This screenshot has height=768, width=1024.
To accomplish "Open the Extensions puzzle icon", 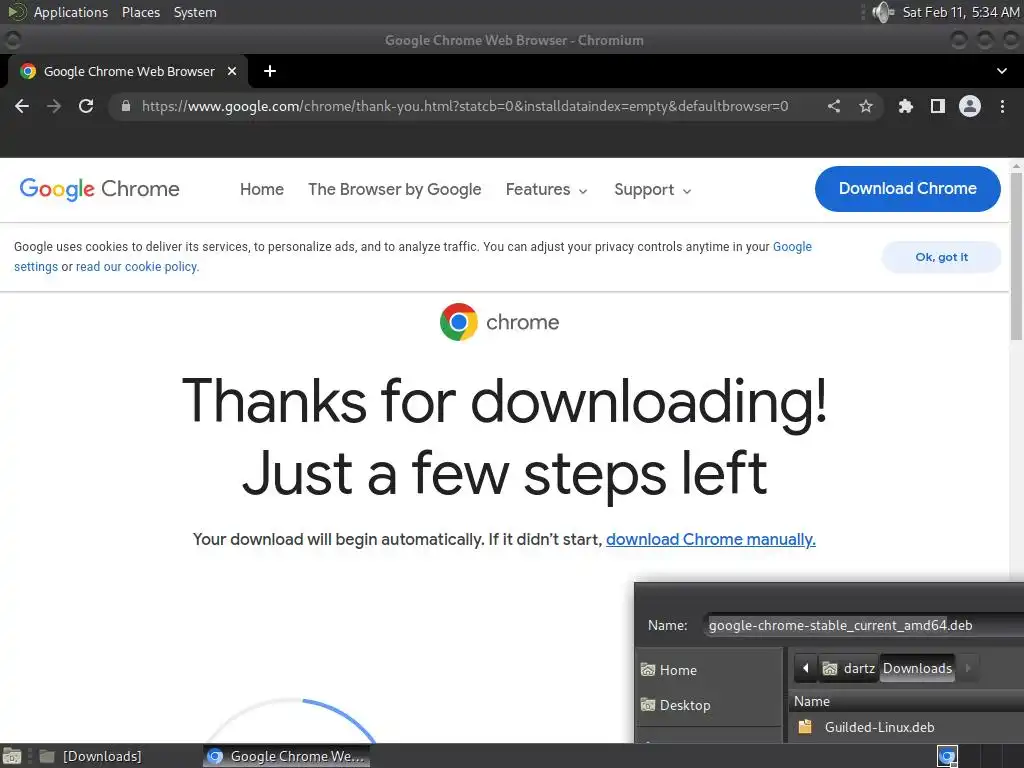I will (905, 106).
